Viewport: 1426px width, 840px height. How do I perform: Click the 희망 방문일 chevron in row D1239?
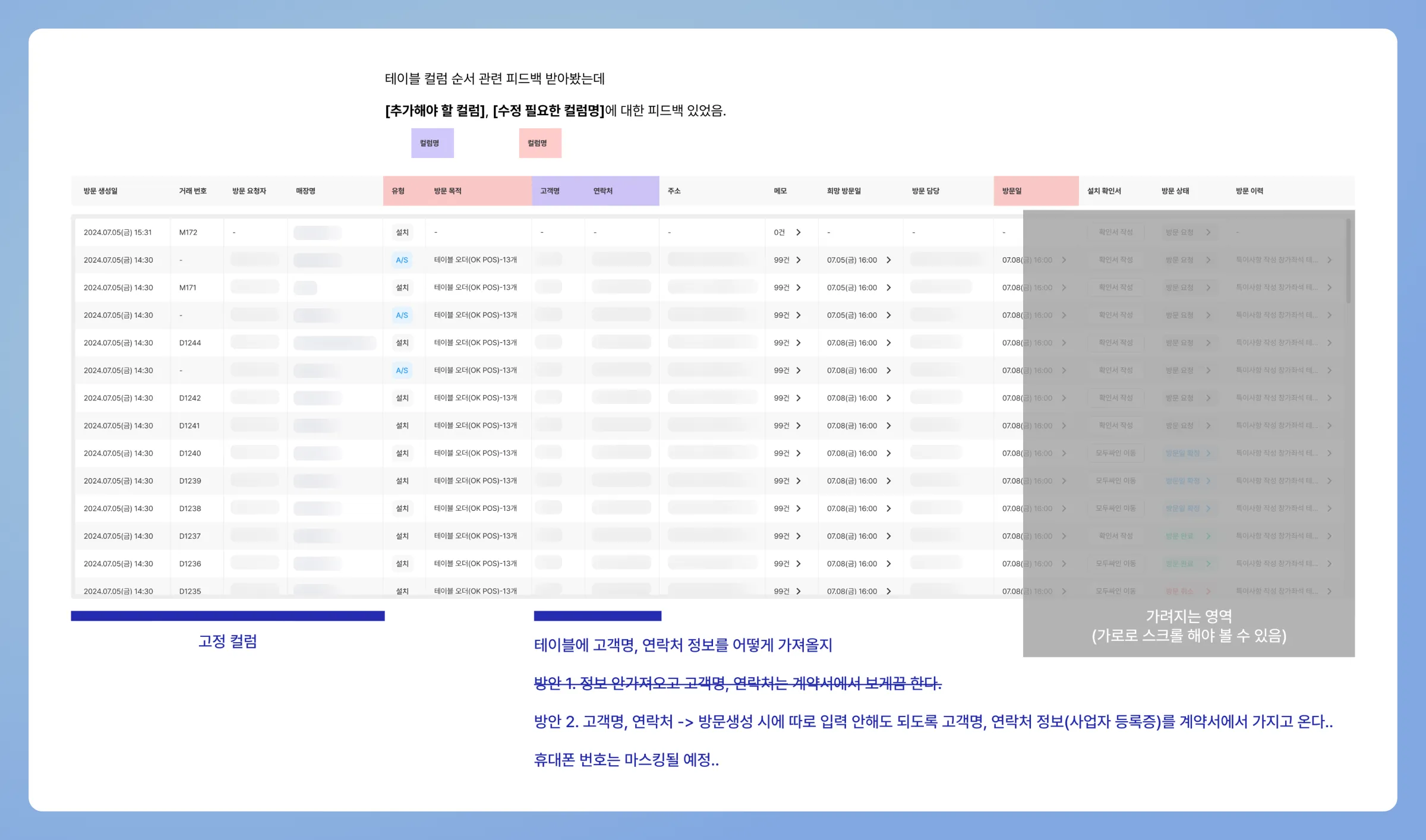888,481
